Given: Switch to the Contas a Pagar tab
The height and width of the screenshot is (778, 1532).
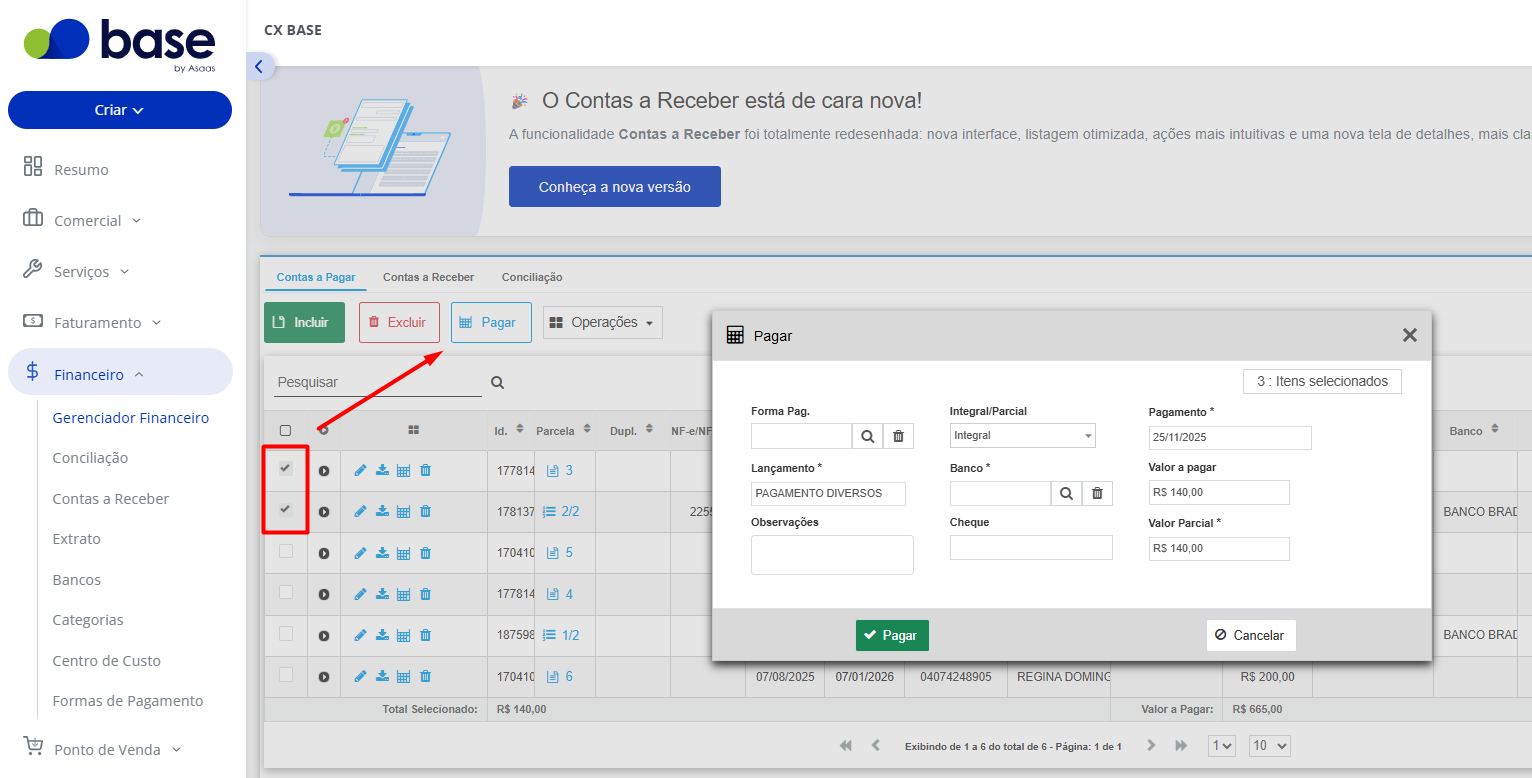Looking at the screenshot, I should coord(316,277).
